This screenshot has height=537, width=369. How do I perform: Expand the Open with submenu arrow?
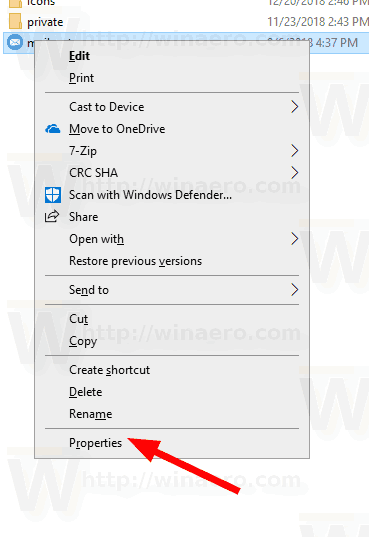click(295, 239)
